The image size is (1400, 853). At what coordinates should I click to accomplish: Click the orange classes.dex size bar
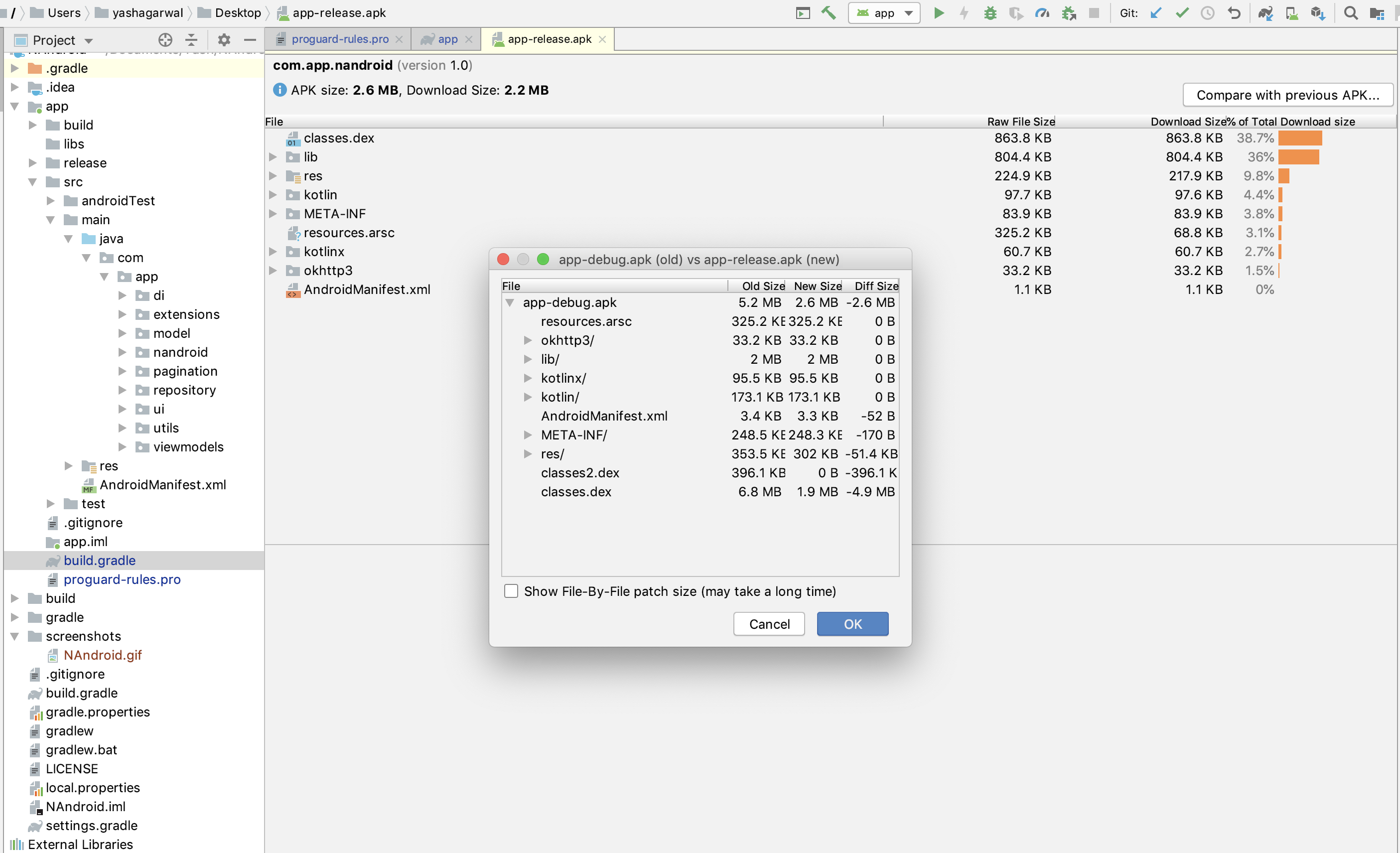pos(1299,138)
